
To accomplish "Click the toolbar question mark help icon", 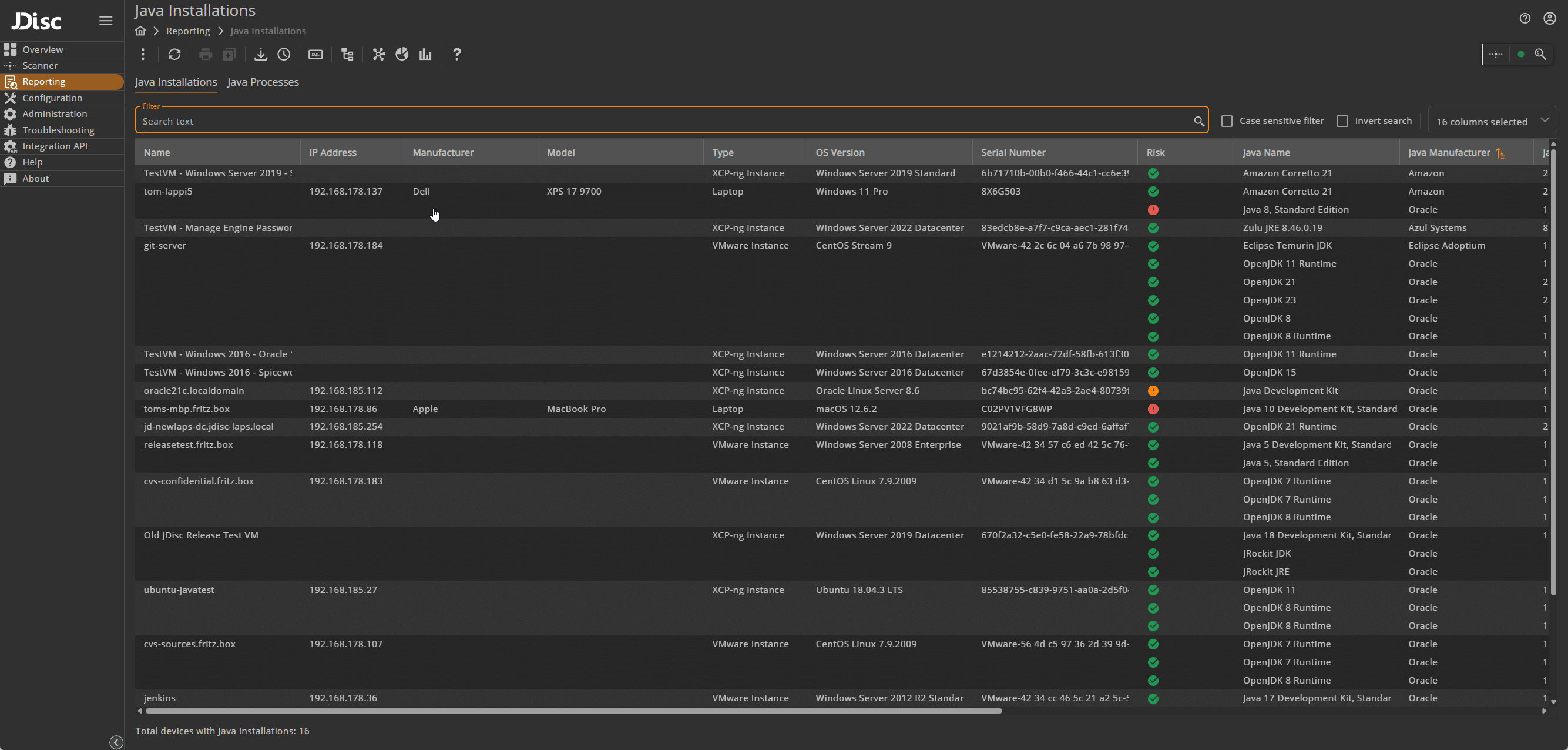I will coord(456,55).
